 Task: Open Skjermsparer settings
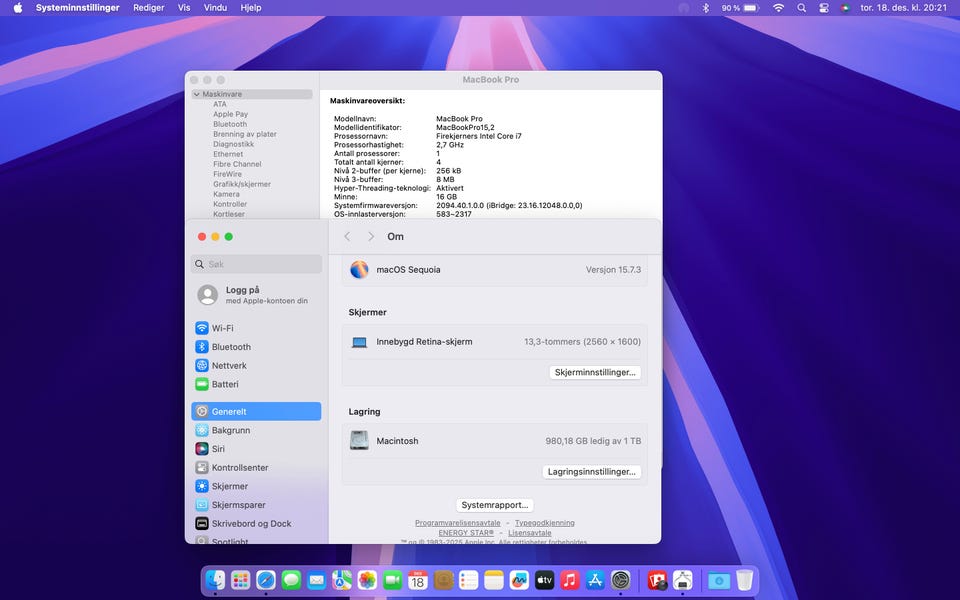[x=238, y=505]
